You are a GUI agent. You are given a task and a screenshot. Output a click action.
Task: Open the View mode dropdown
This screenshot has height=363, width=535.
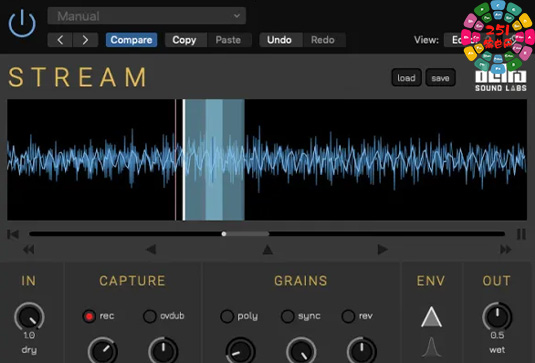tap(457, 40)
